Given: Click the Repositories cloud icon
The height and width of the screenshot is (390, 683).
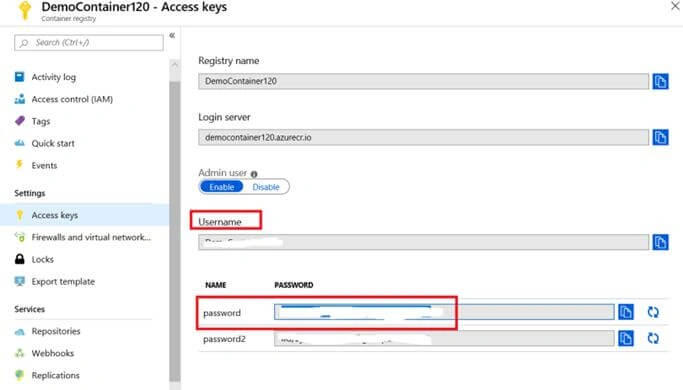Looking at the screenshot, I should (20, 332).
